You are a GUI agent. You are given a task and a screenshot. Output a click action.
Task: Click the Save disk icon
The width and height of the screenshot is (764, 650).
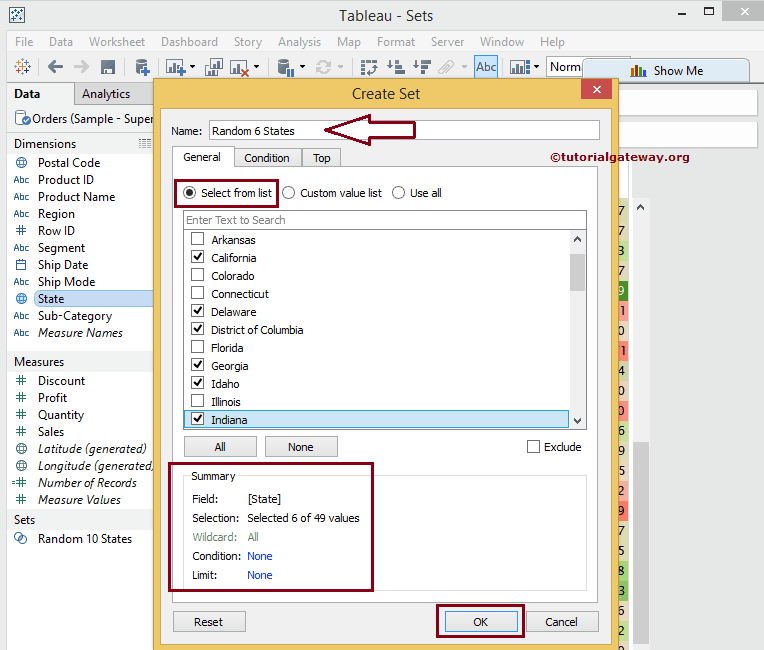tap(108, 67)
